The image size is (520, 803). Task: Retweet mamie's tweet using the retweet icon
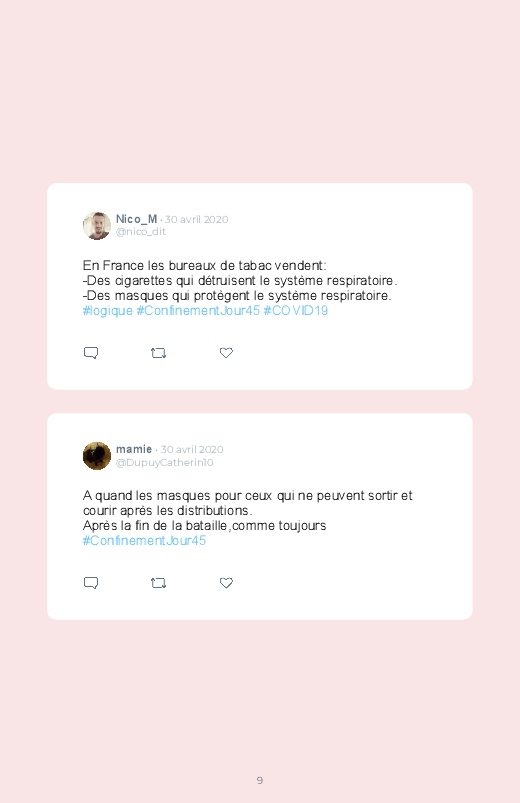(x=158, y=583)
